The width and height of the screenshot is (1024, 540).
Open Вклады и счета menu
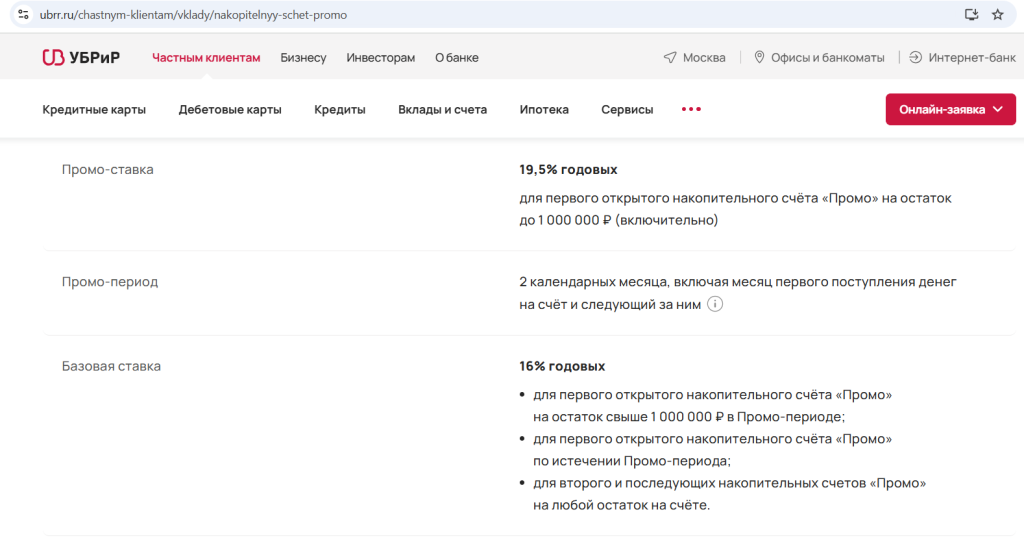tap(443, 110)
